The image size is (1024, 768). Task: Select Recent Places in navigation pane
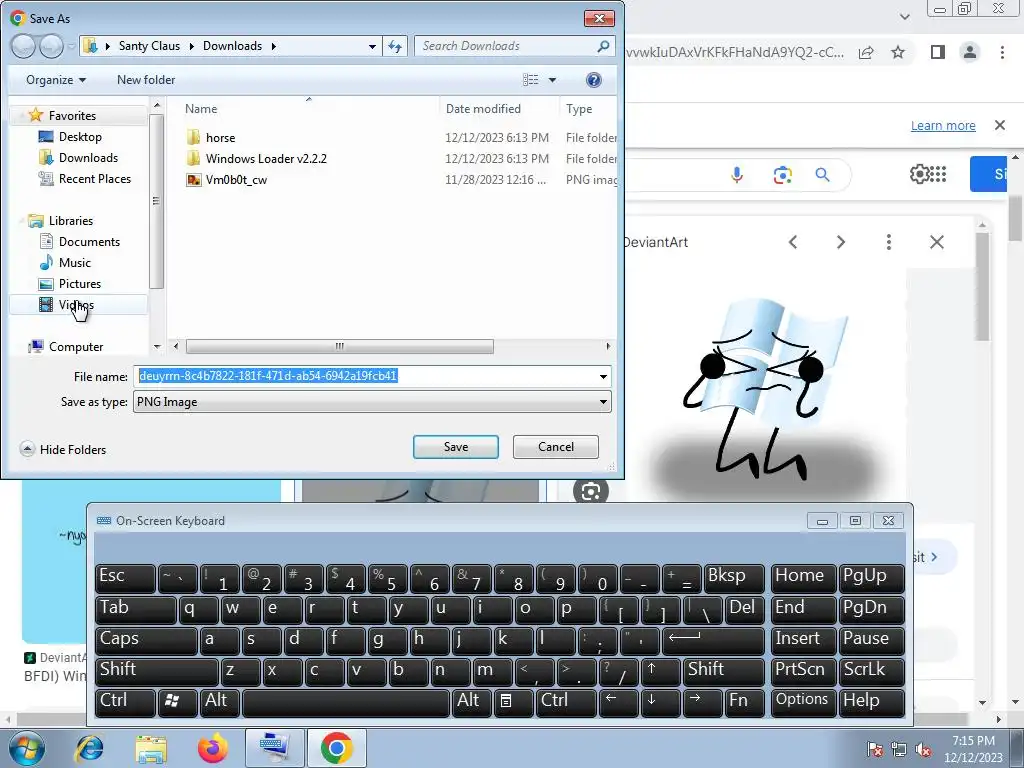click(95, 178)
